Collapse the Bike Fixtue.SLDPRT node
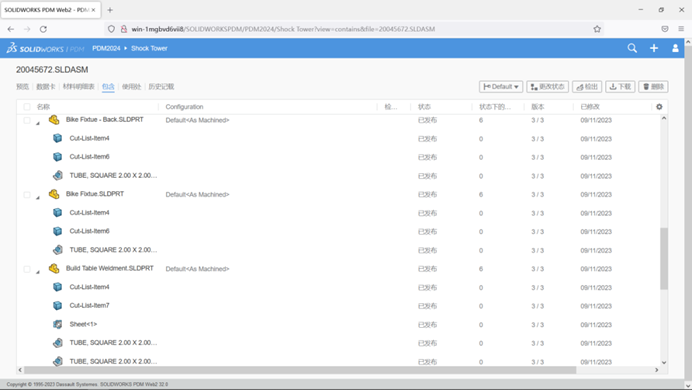 tap(38, 198)
